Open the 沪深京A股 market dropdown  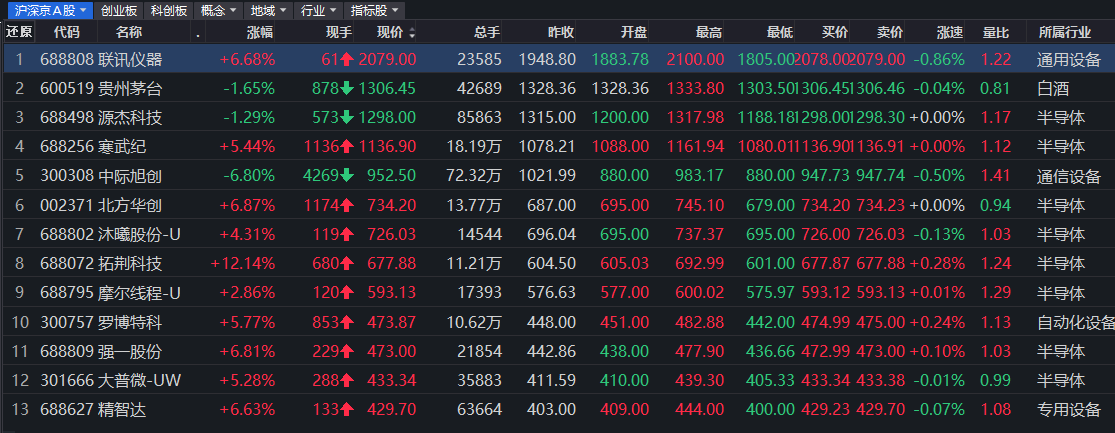coord(49,10)
